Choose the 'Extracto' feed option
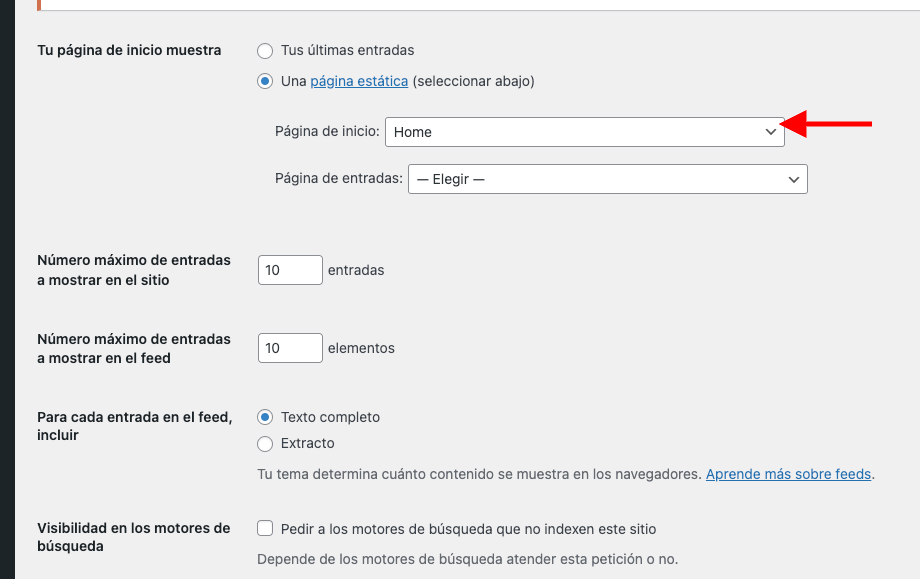 (x=265, y=443)
